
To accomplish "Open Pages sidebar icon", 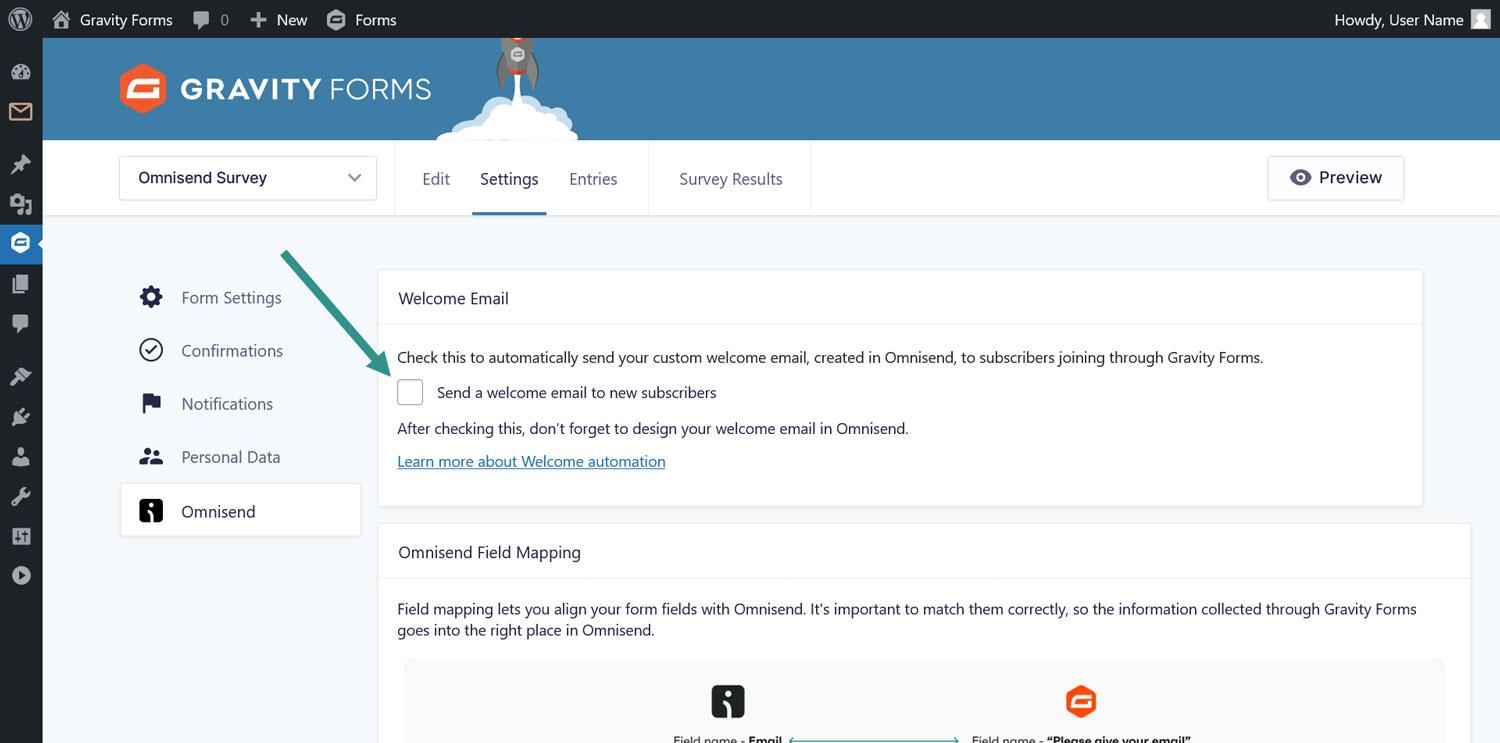I will (20, 284).
